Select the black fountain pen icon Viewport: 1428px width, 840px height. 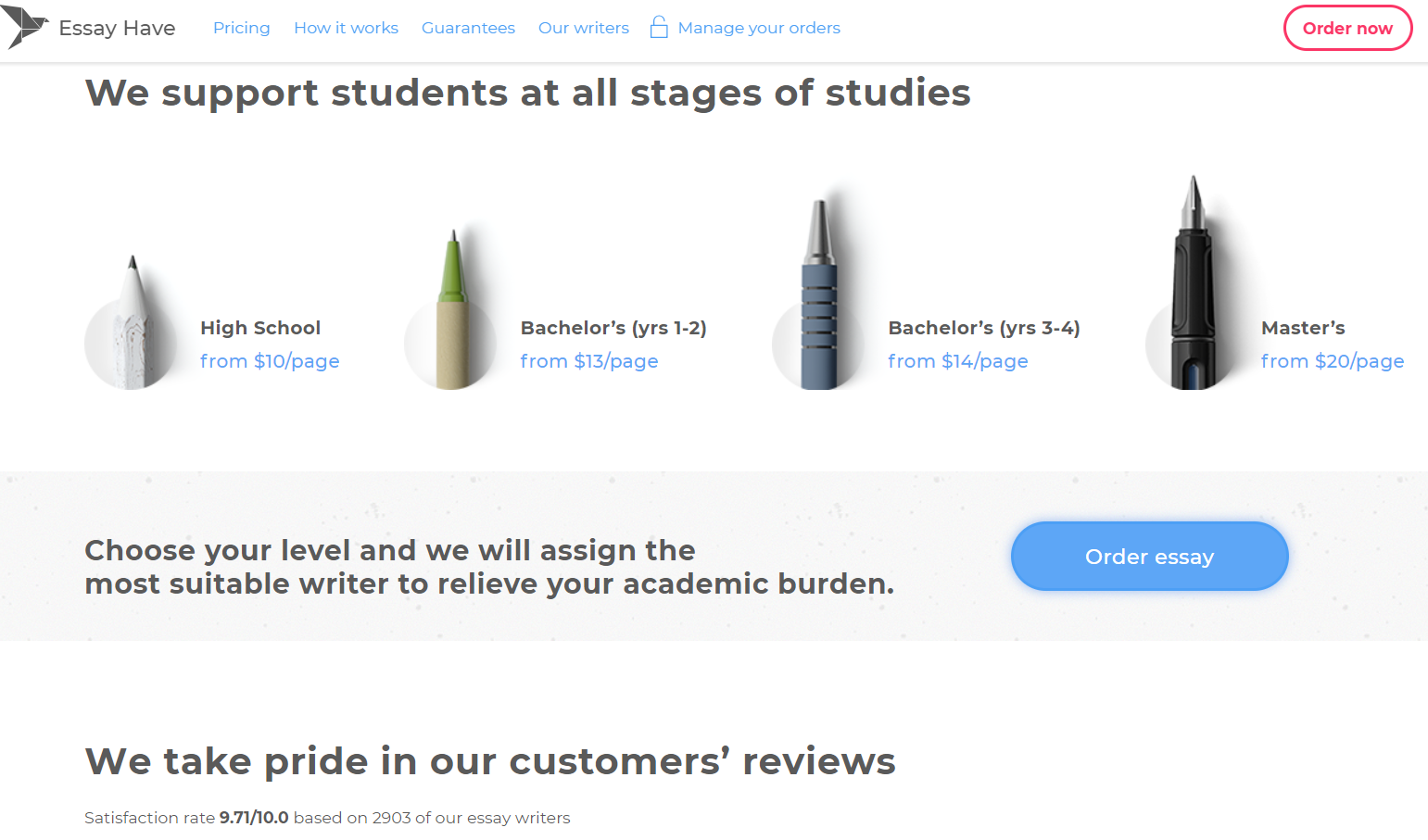(x=1193, y=282)
